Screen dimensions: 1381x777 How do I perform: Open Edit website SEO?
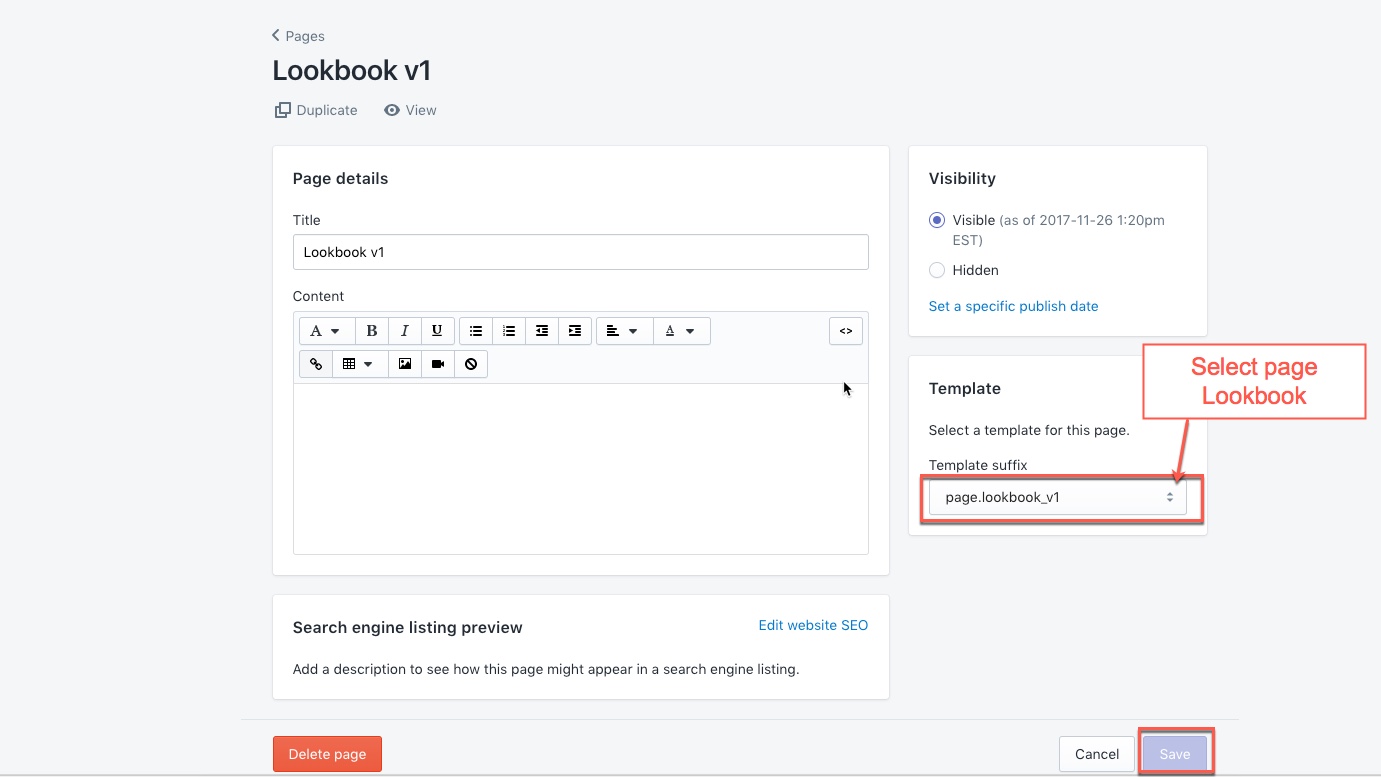pyautogui.click(x=813, y=625)
